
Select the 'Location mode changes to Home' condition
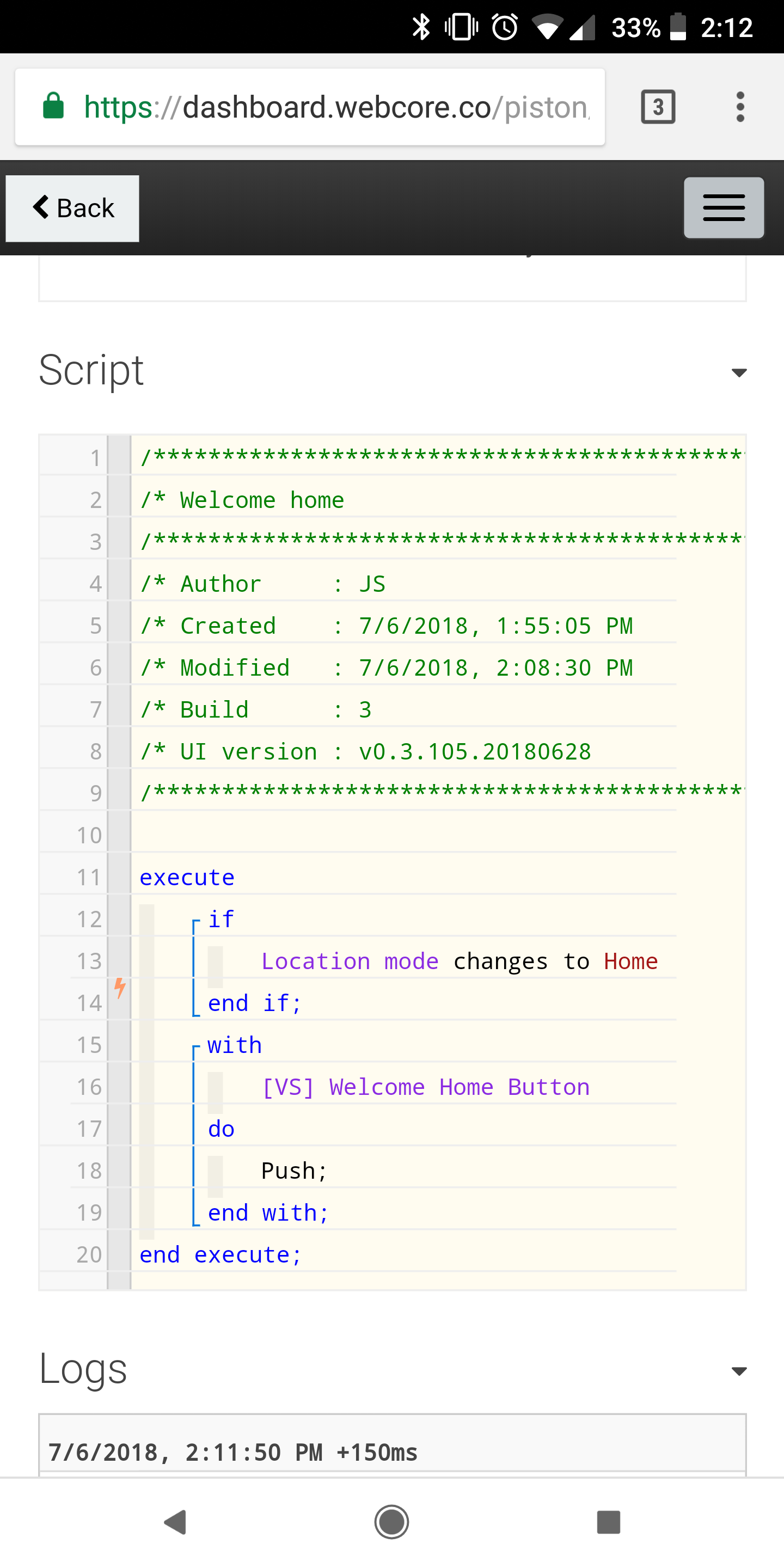point(460,961)
